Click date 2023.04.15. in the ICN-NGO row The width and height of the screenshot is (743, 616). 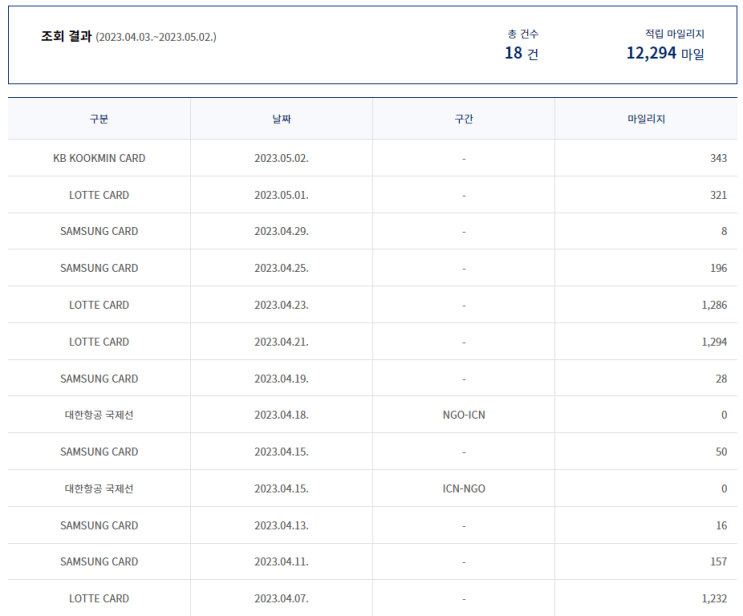281,489
